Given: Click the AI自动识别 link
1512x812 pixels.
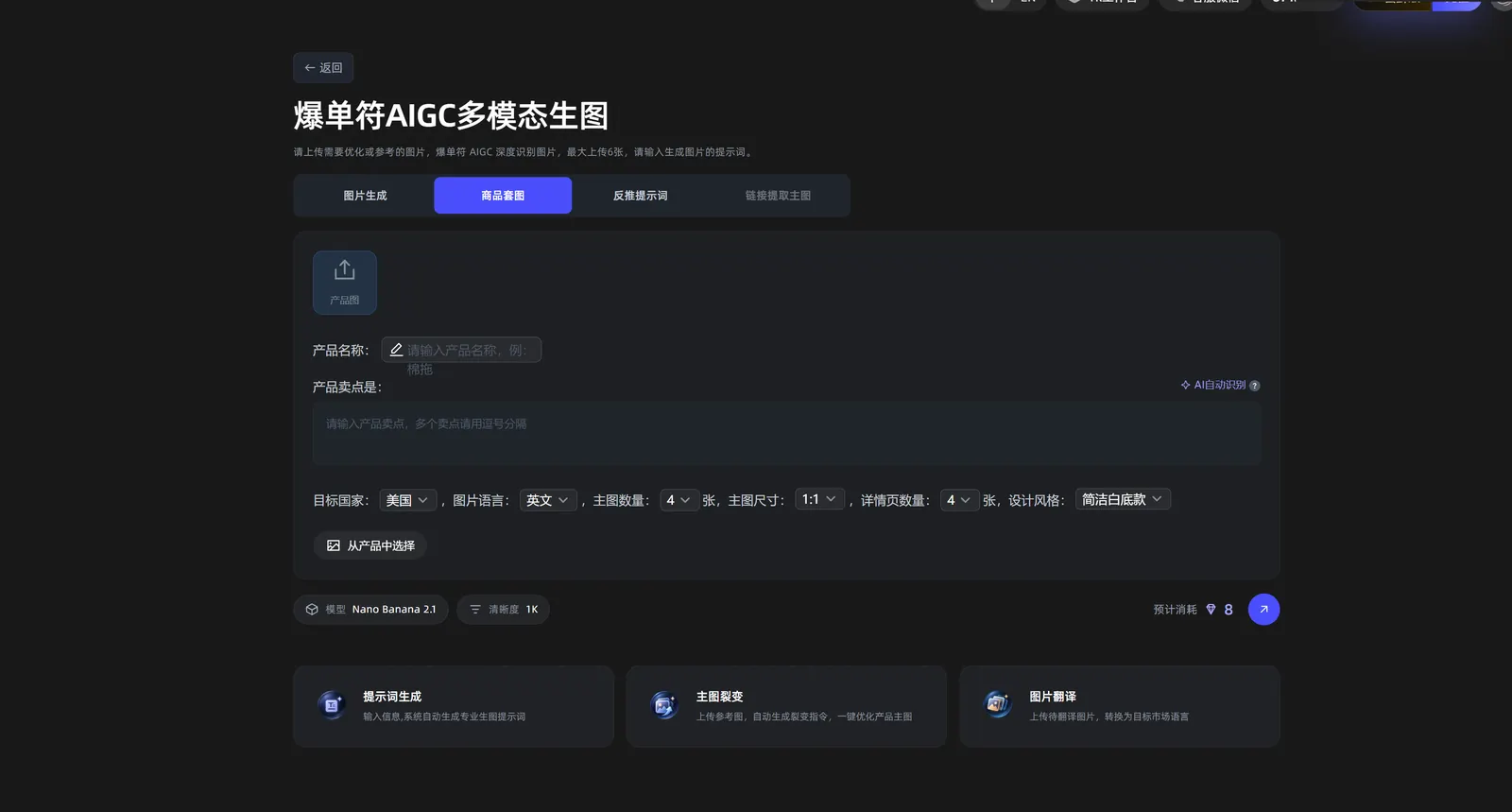Looking at the screenshot, I should [1213, 386].
